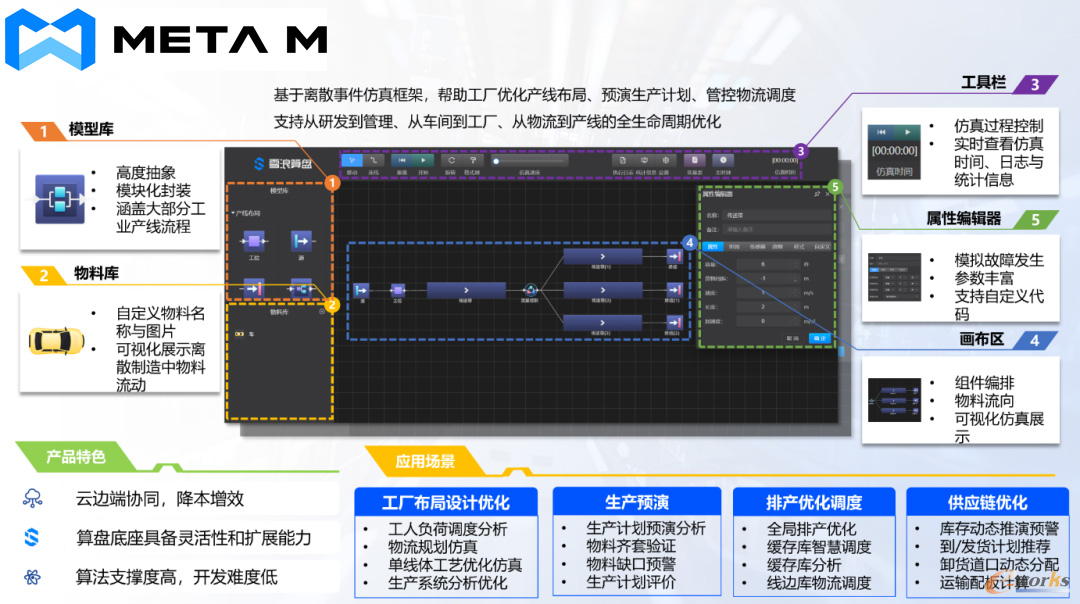Click the META M logo
This screenshot has height=604, width=1080.
point(165,39)
